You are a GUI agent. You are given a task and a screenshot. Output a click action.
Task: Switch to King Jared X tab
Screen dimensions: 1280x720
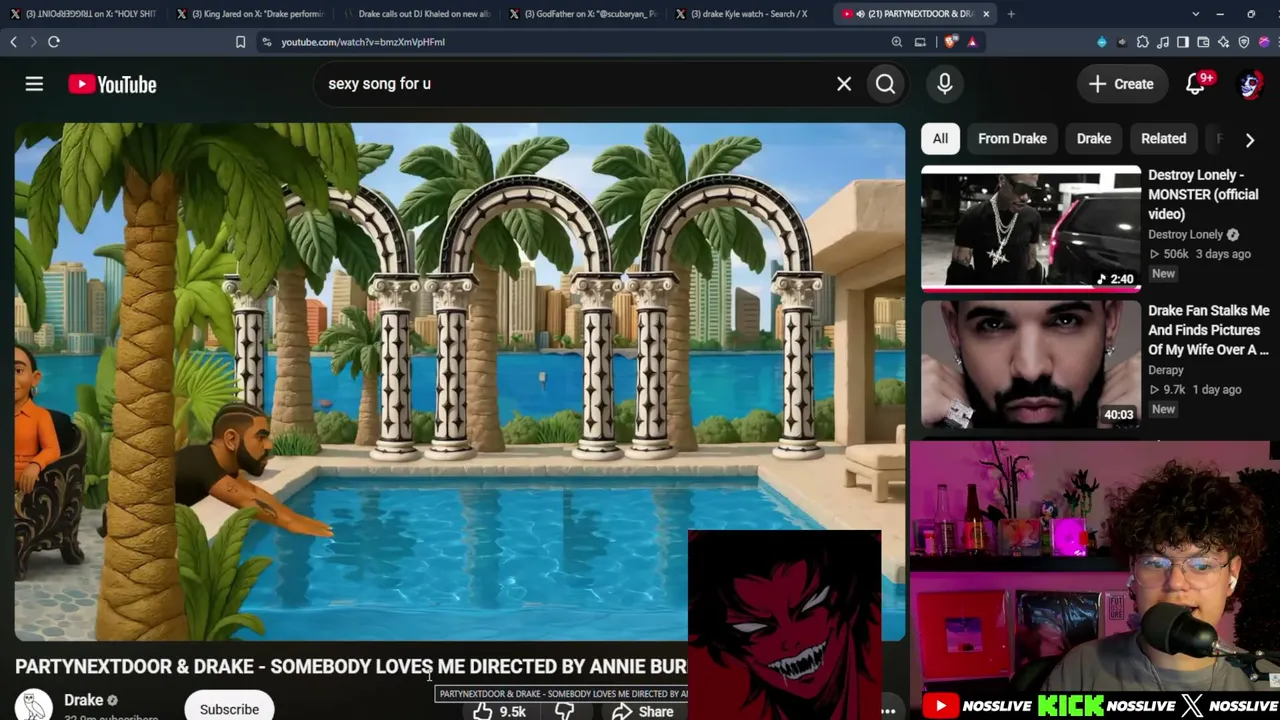(x=250, y=14)
